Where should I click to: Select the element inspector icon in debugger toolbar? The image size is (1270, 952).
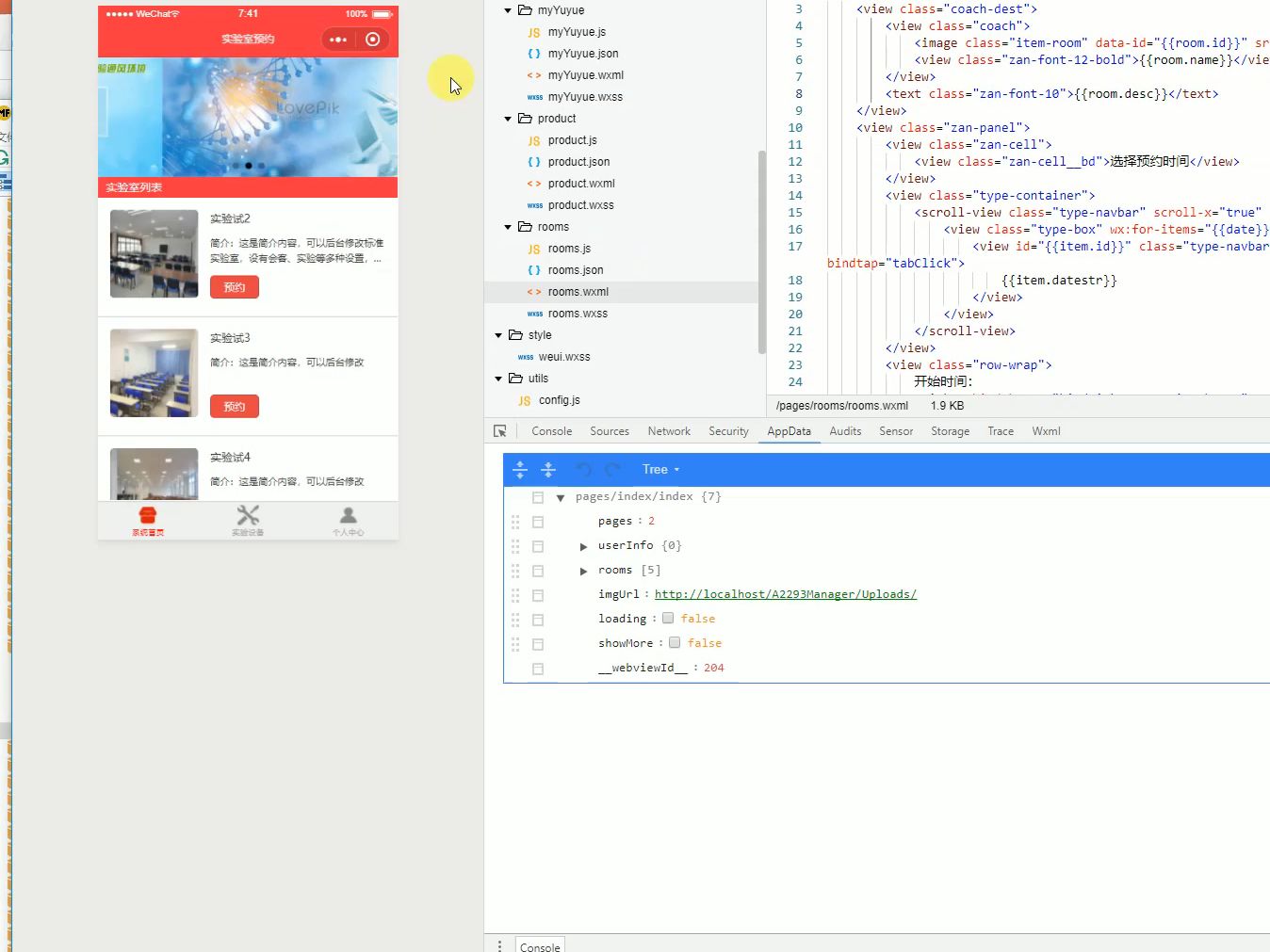point(500,430)
